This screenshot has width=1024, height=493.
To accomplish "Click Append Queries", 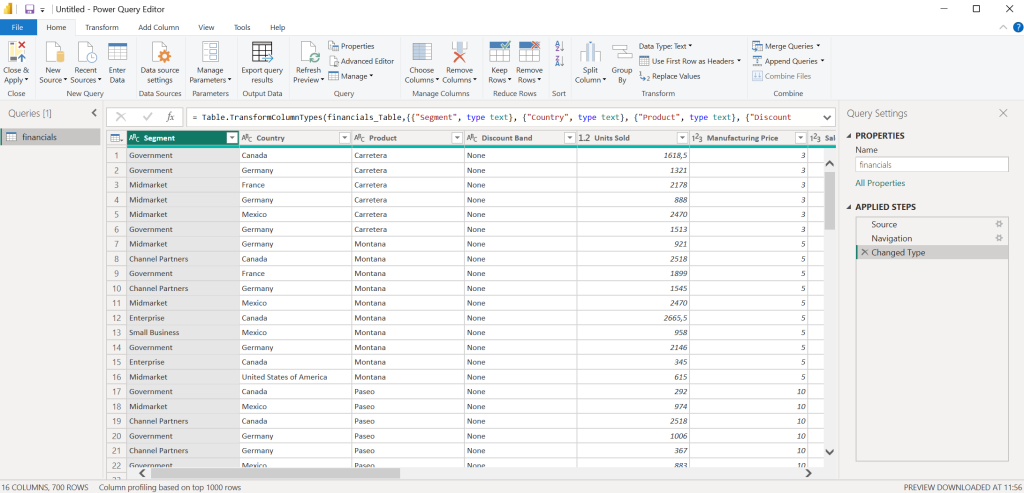I will point(788,61).
